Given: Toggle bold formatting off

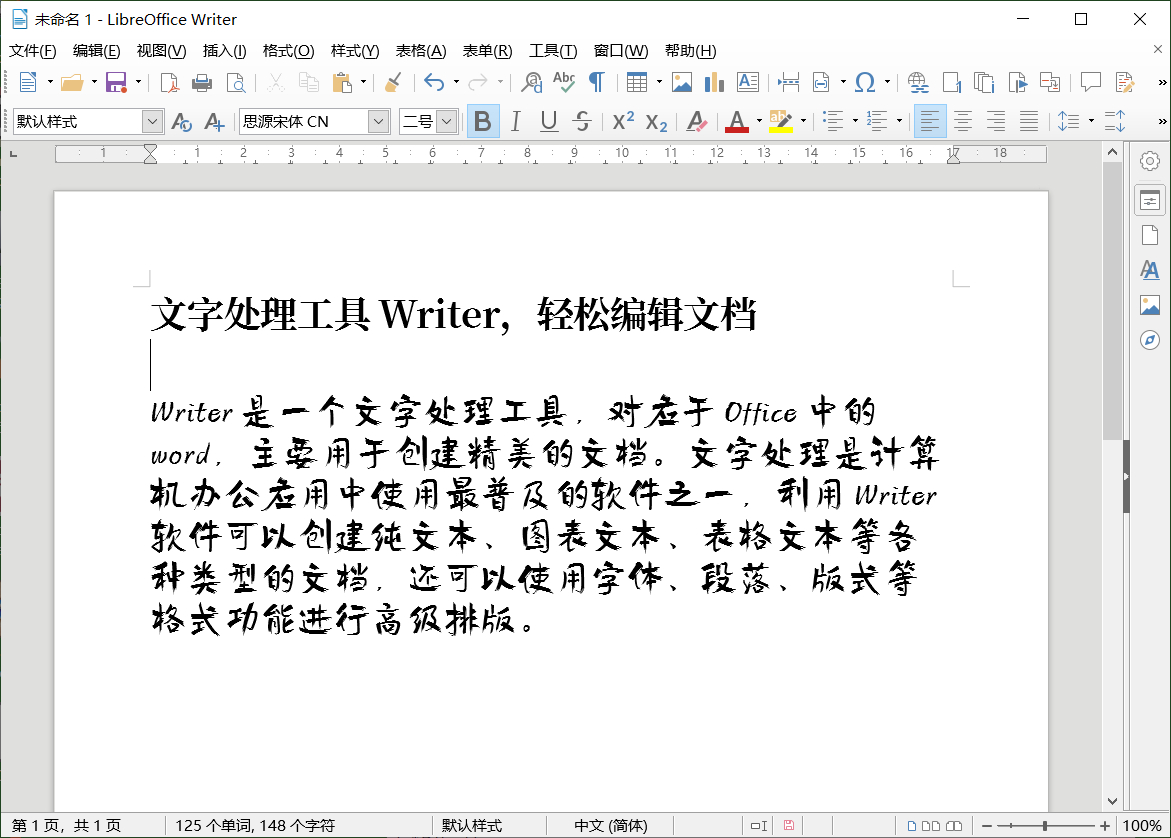Looking at the screenshot, I should 483,120.
